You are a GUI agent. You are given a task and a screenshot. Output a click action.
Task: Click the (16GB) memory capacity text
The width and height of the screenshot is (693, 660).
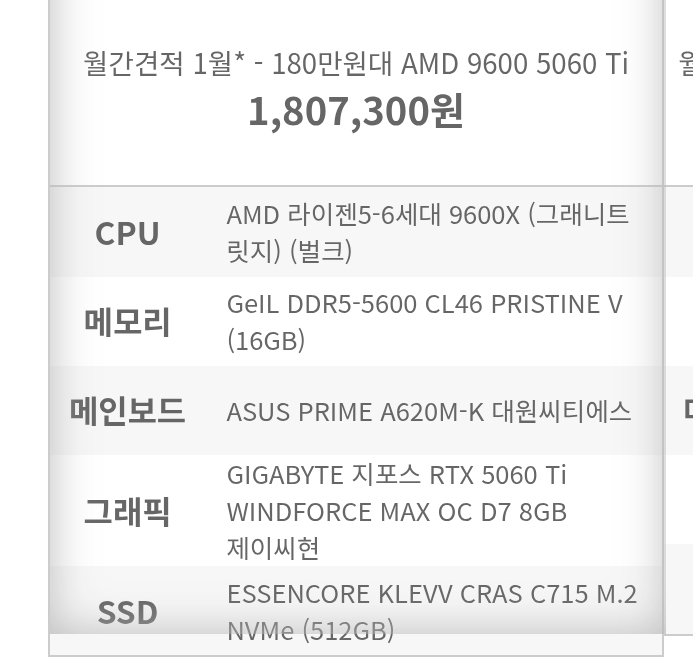tap(266, 341)
